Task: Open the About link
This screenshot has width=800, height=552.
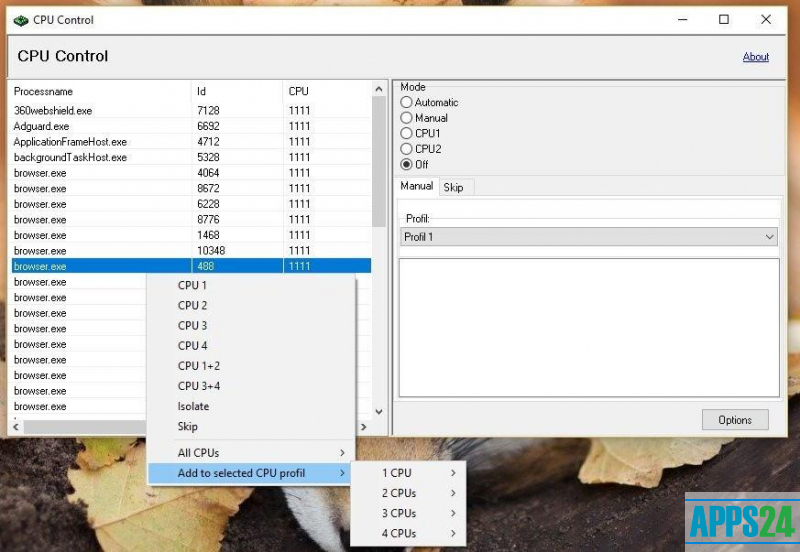Action: (x=756, y=57)
